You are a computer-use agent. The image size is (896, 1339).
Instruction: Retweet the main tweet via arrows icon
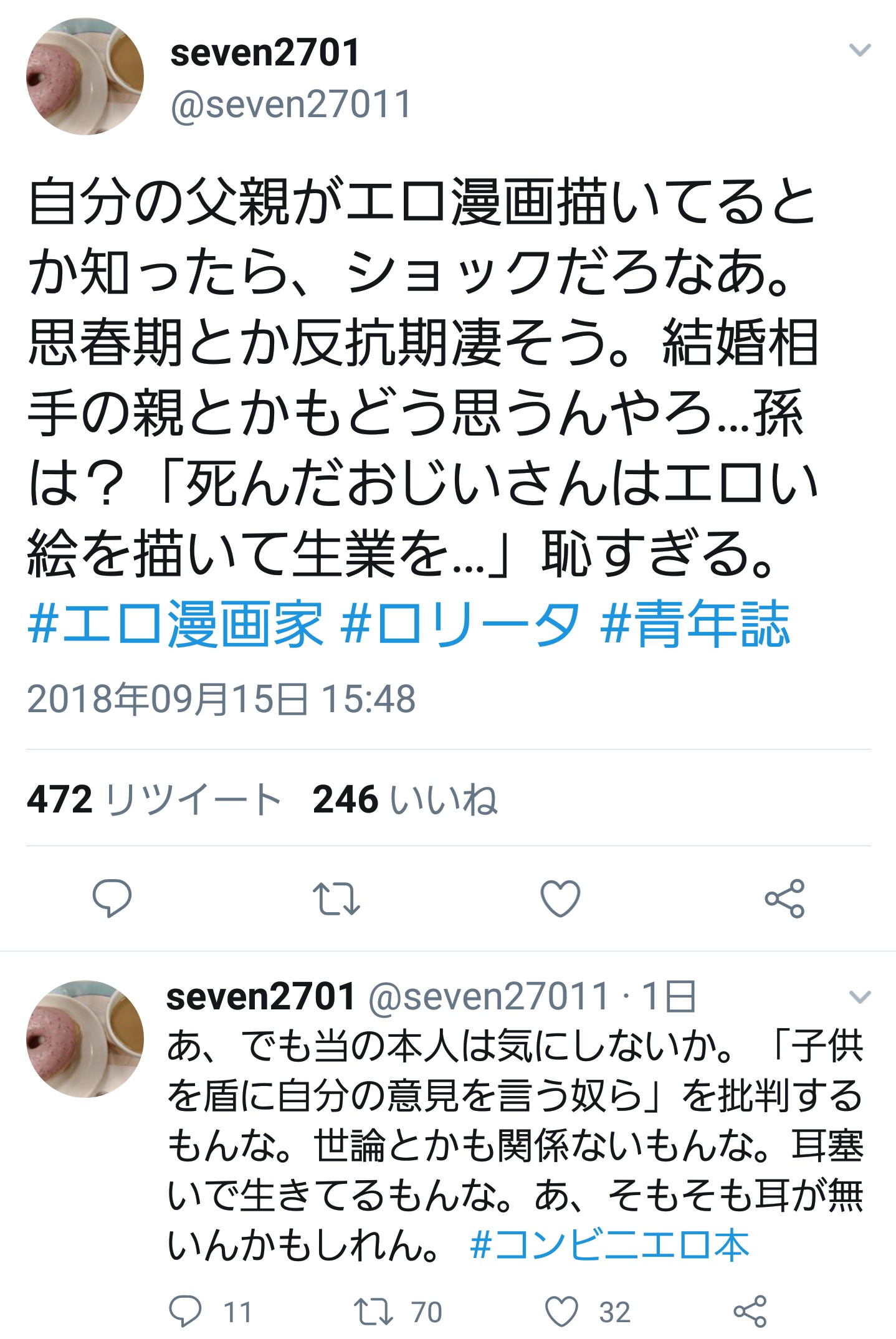[336, 898]
